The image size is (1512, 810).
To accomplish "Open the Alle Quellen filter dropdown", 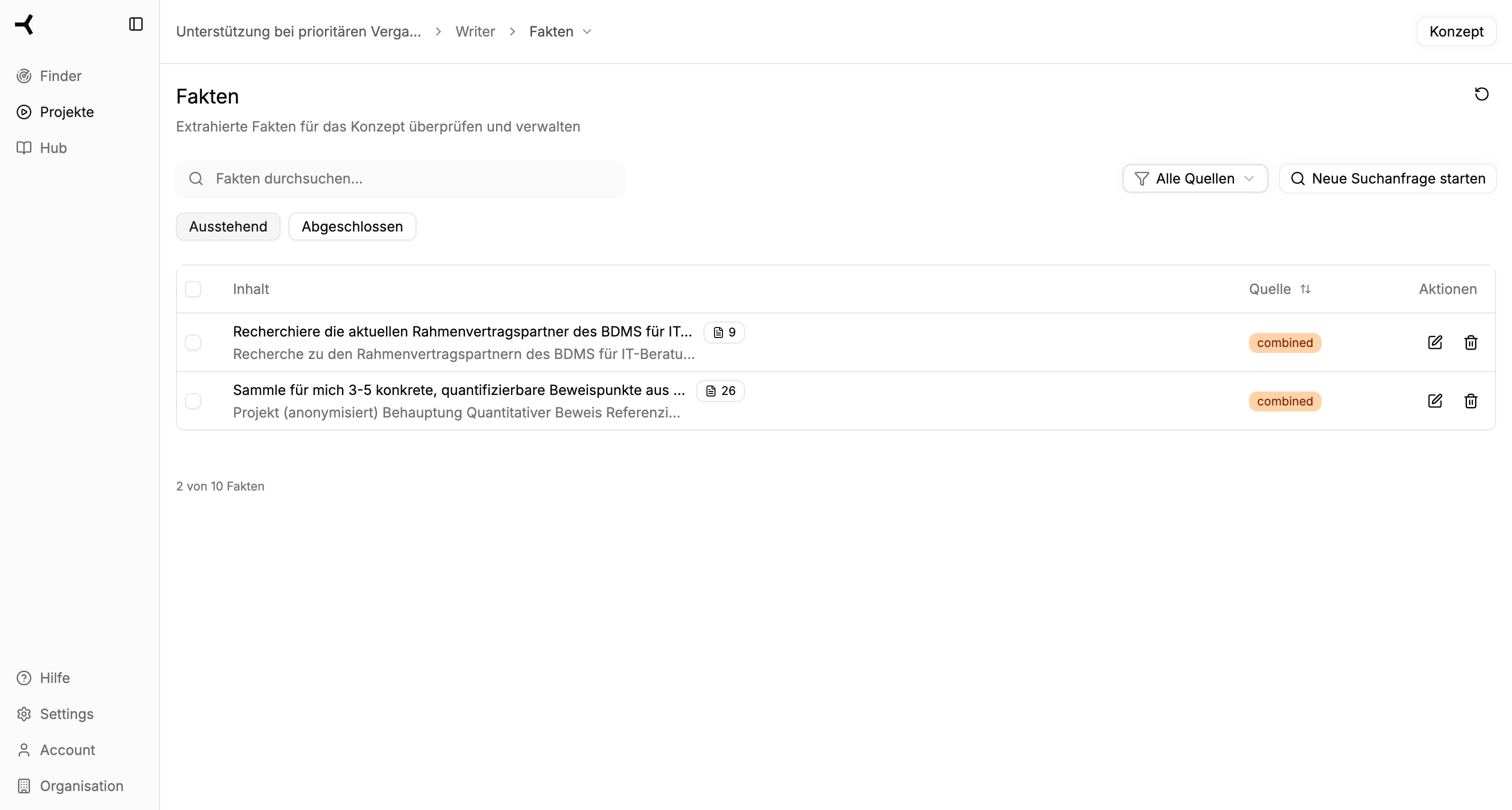I will tap(1194, 178).
